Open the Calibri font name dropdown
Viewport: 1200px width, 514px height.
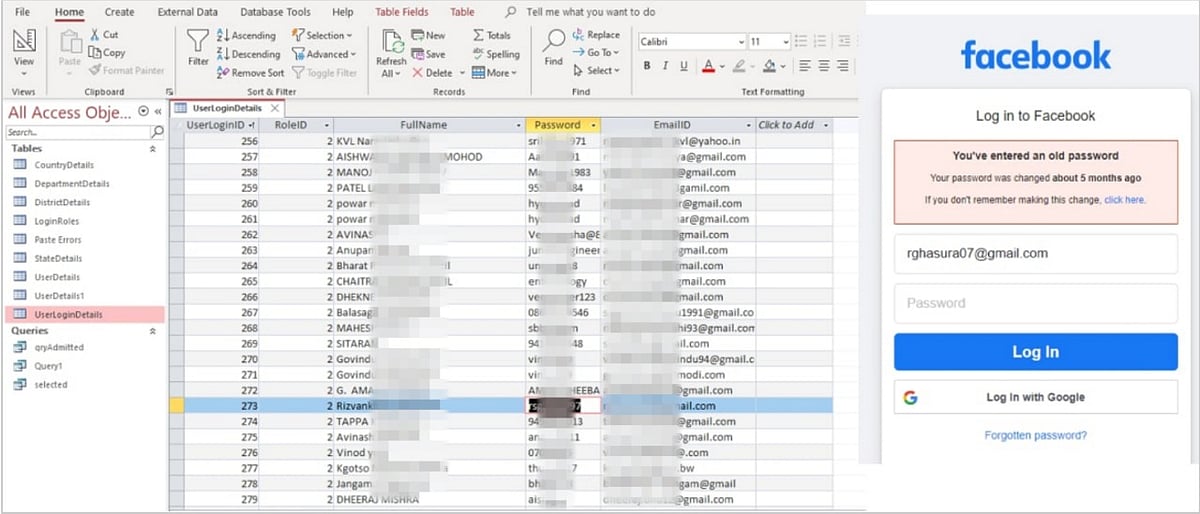741,42
